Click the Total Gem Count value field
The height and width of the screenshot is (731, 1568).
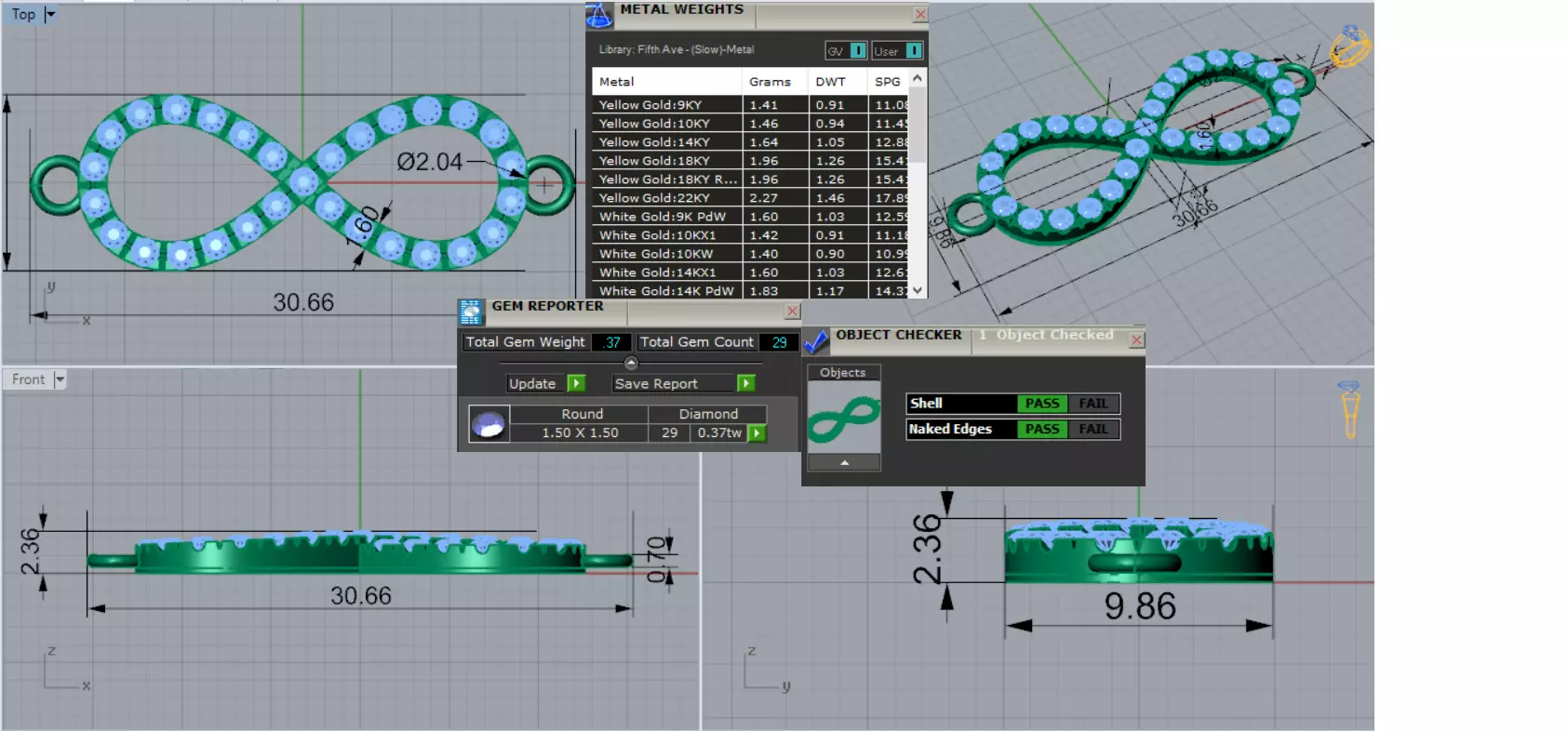tap(779, 342)
